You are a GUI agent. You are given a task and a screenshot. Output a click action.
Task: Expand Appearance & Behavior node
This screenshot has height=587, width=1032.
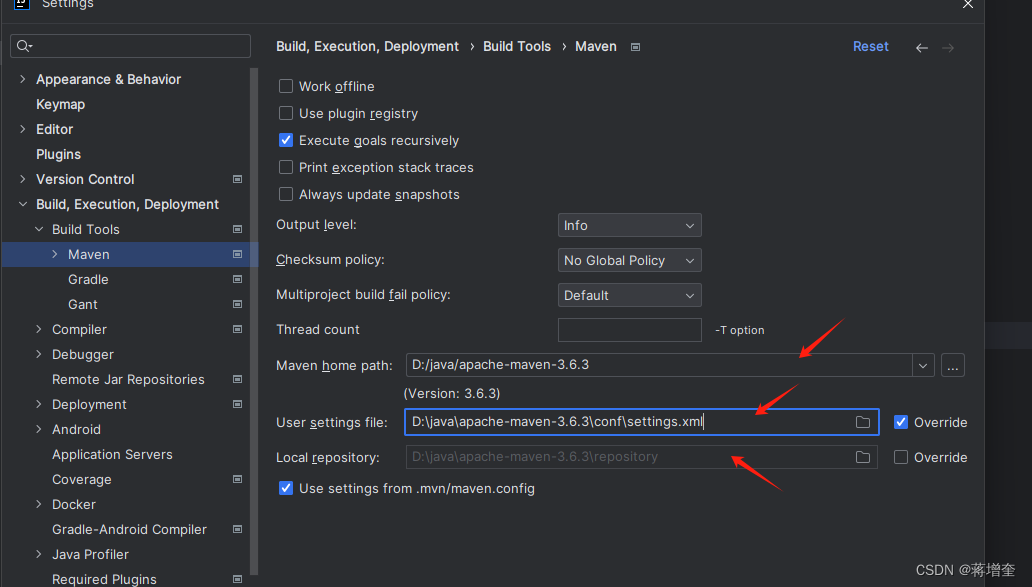pyautogui.click(x=22, y=79)
